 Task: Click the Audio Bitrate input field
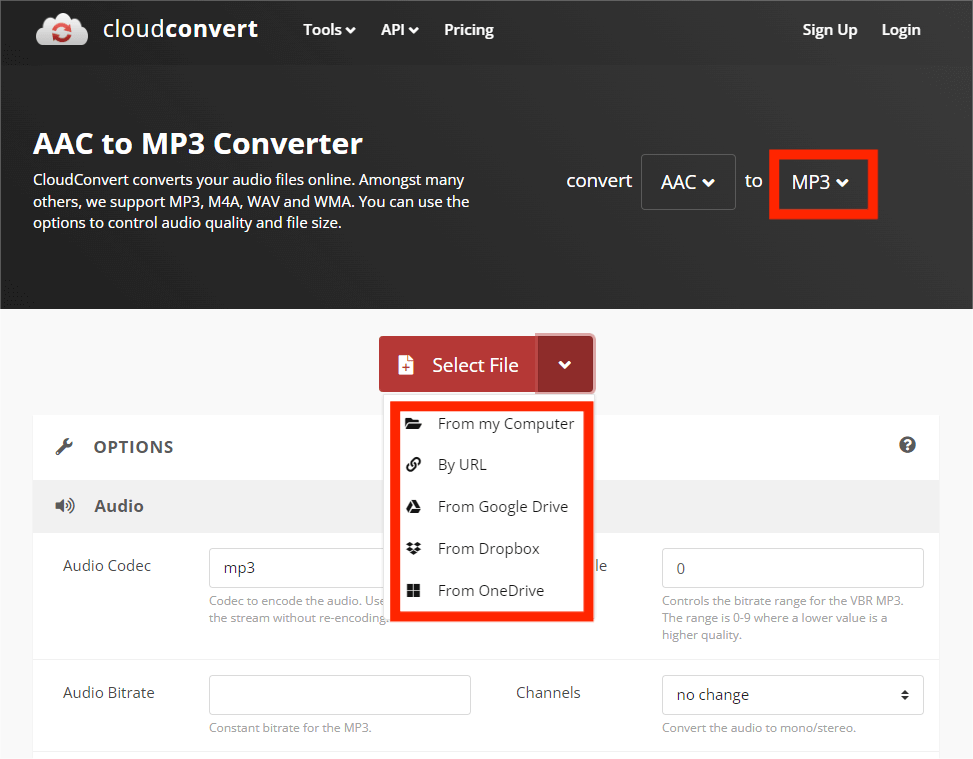[x=339, y=694]
